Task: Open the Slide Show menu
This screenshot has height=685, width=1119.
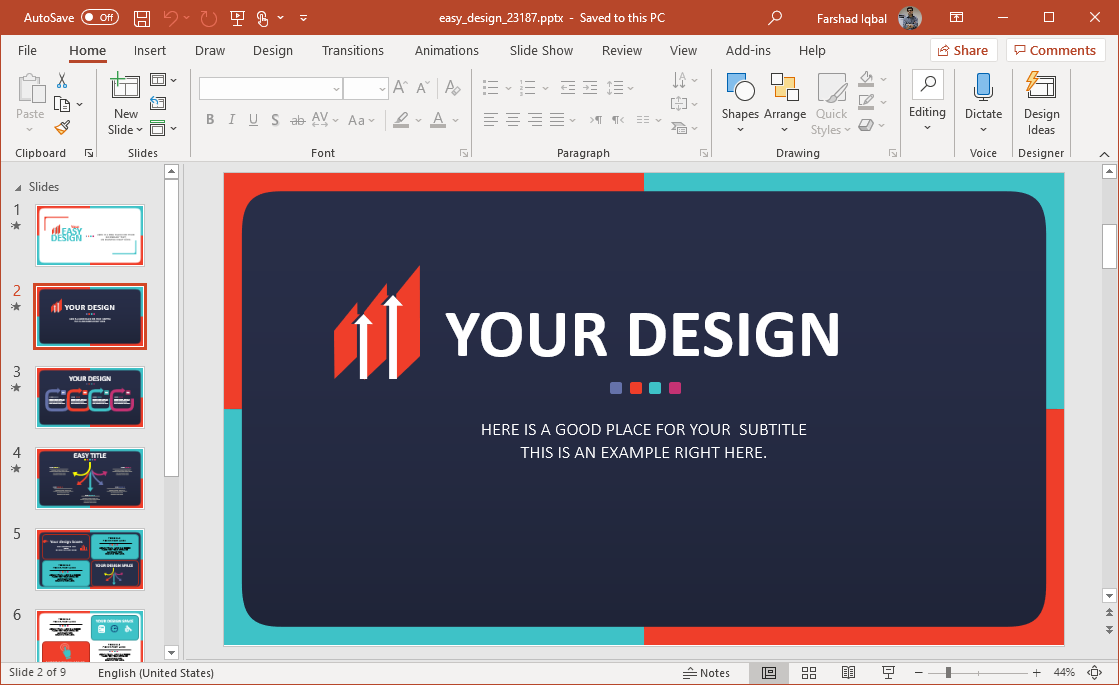Action: pyautogui.click(x=540, y=50)
